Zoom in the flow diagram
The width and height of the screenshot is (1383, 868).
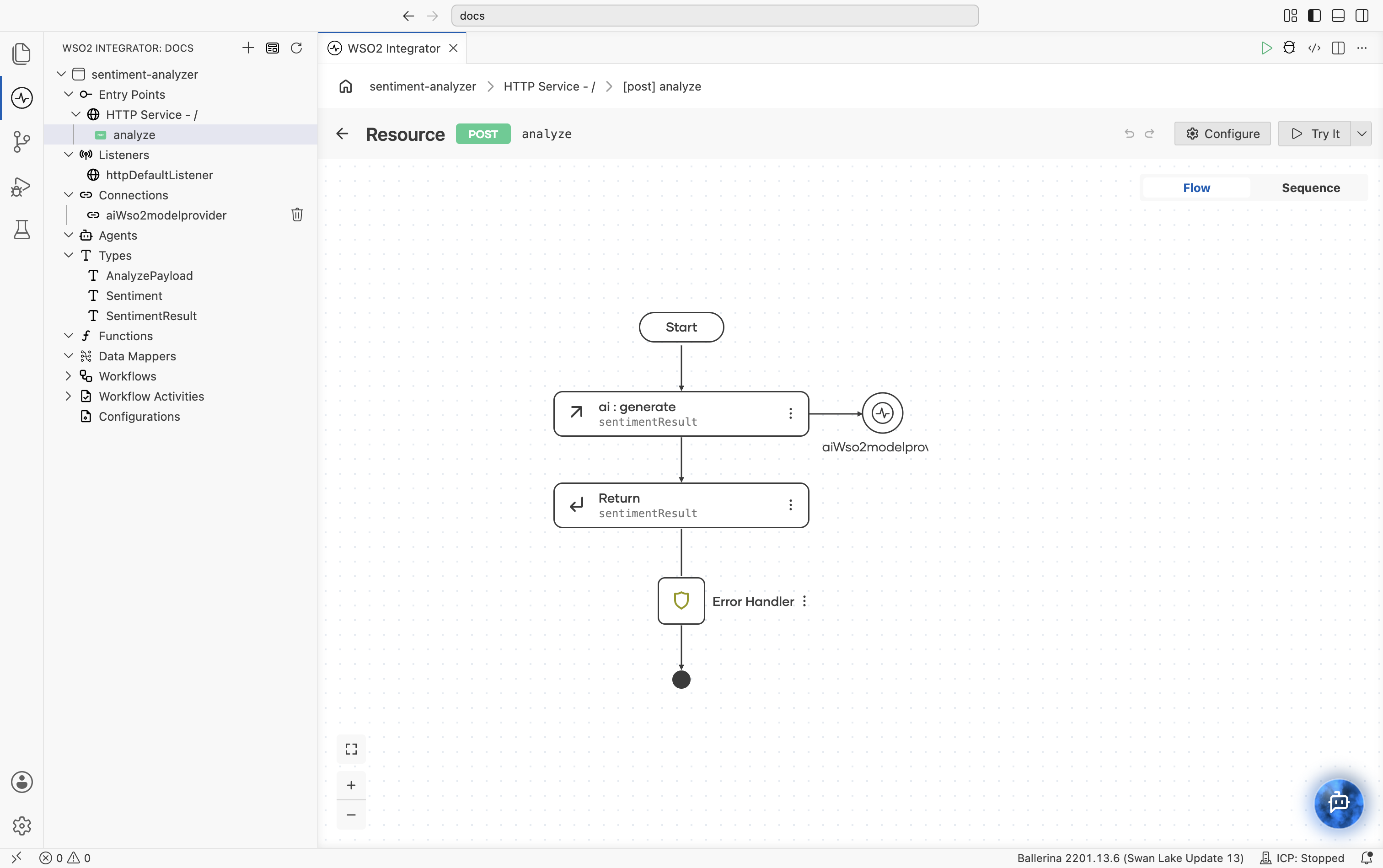(351, 785)
